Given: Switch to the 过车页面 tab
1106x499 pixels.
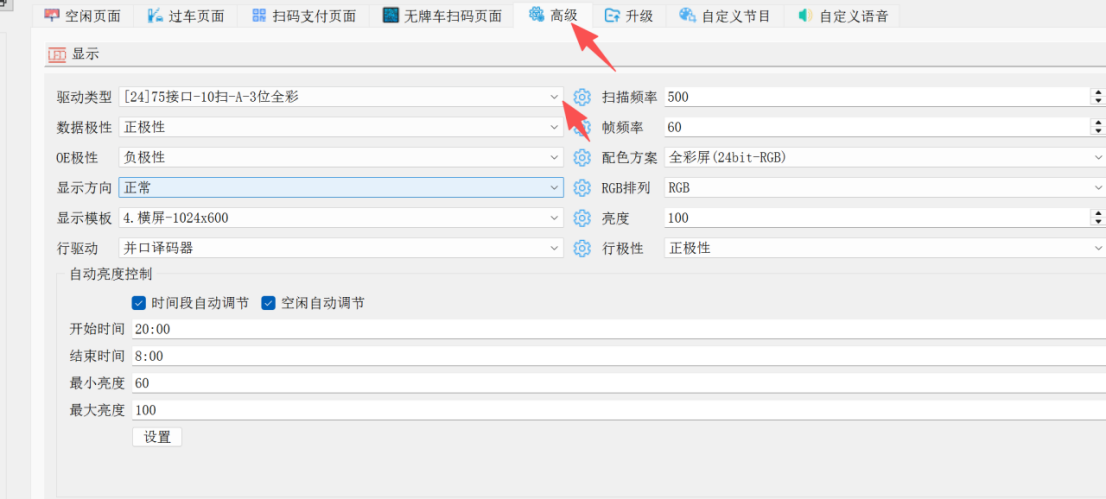Looking at the screenshot, I should 185,16.
